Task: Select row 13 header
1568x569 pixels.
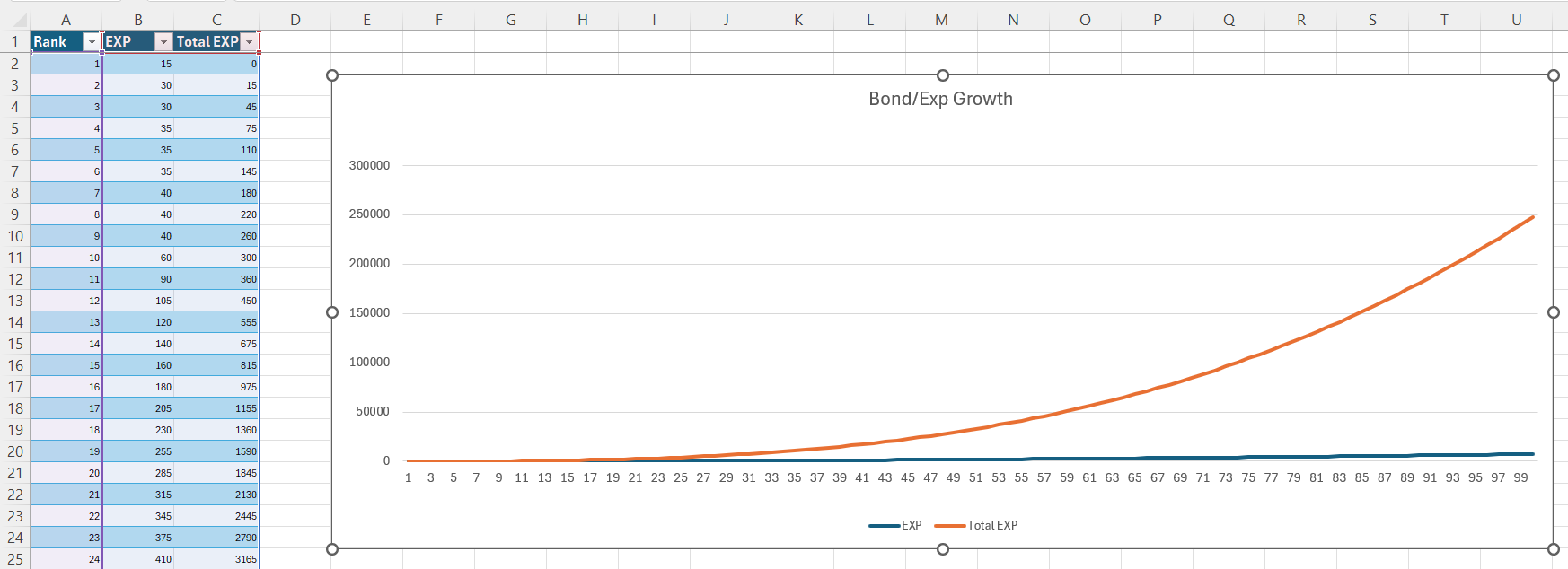Action: [15, 301]
